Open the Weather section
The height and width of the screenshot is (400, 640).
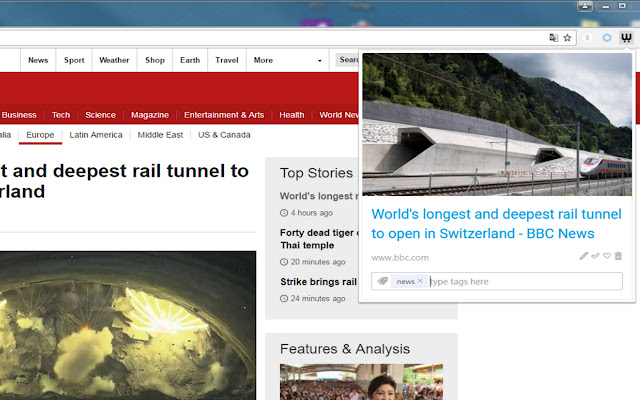tap(114, 60)
